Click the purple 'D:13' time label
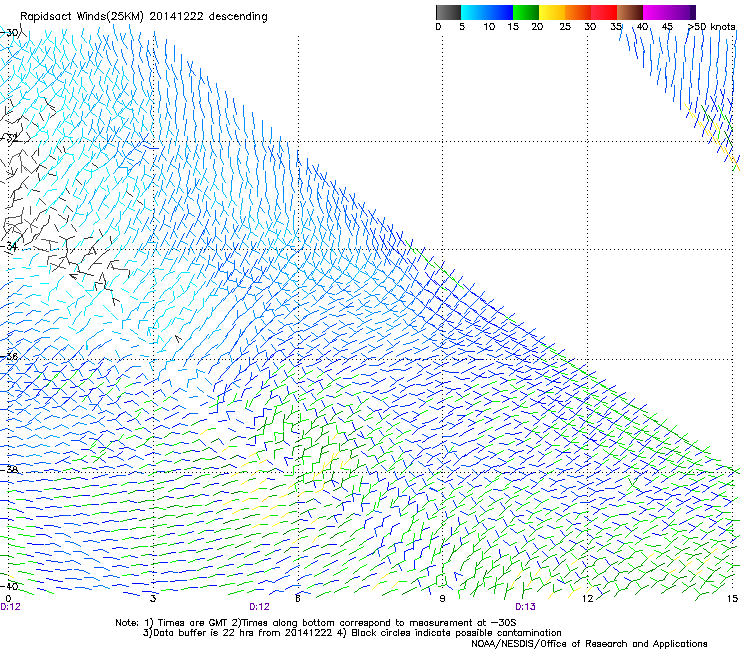 click(x=525, y=607)
